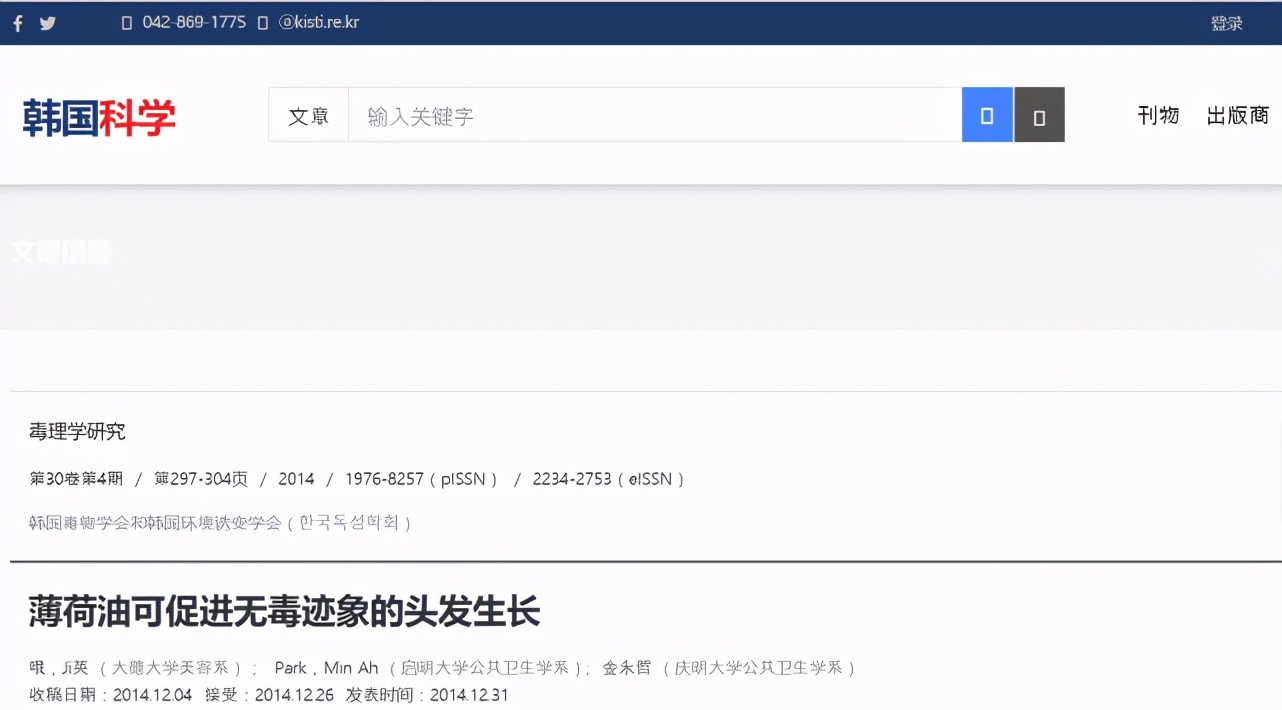Open the Twitter profile icon
The width and height of the screenshot is (1282, 710).
click(x=47, y=22)
